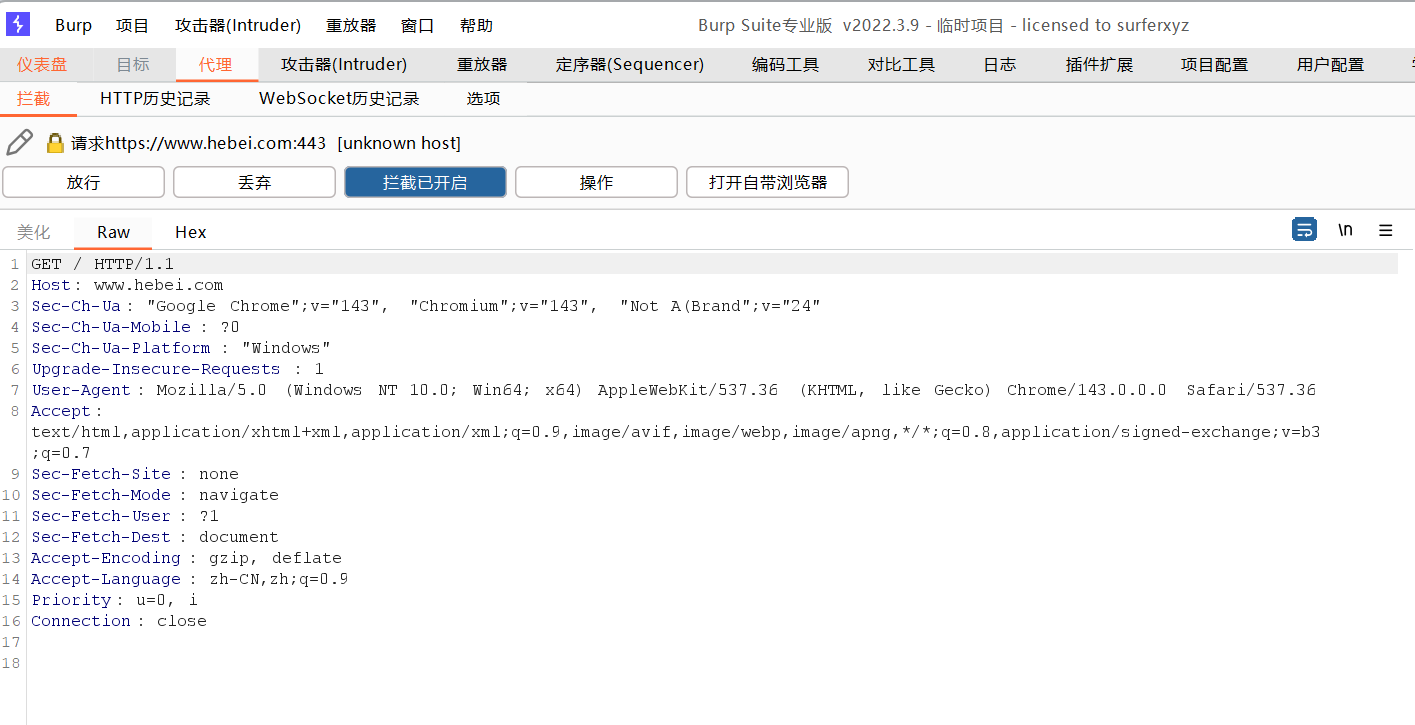The image size is (1415, 725).
Task: Click the Priority: u=0, i line
Action: click(114, 600)
